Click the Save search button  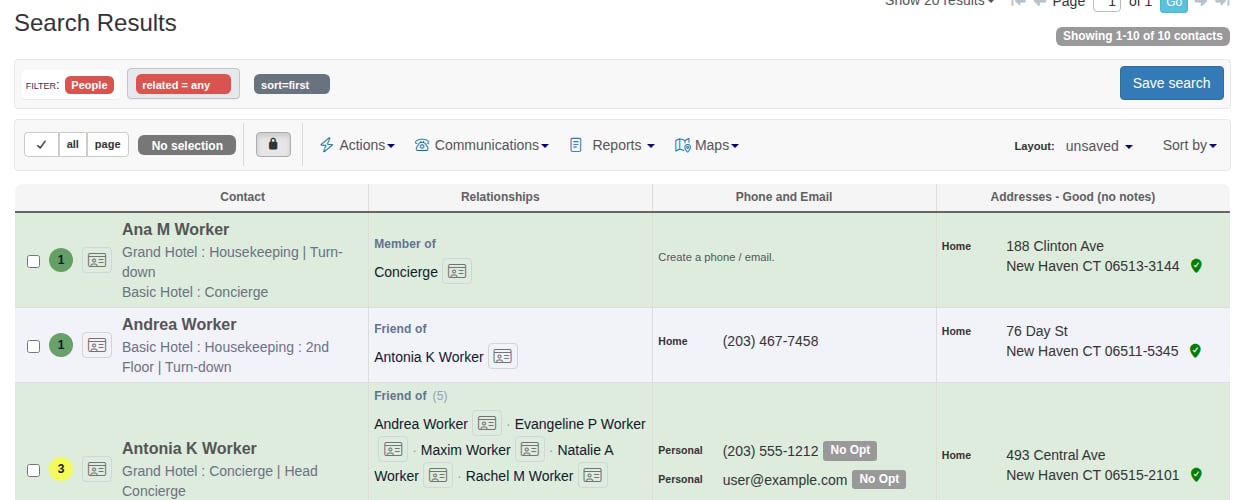click(x=1171, y=83)
